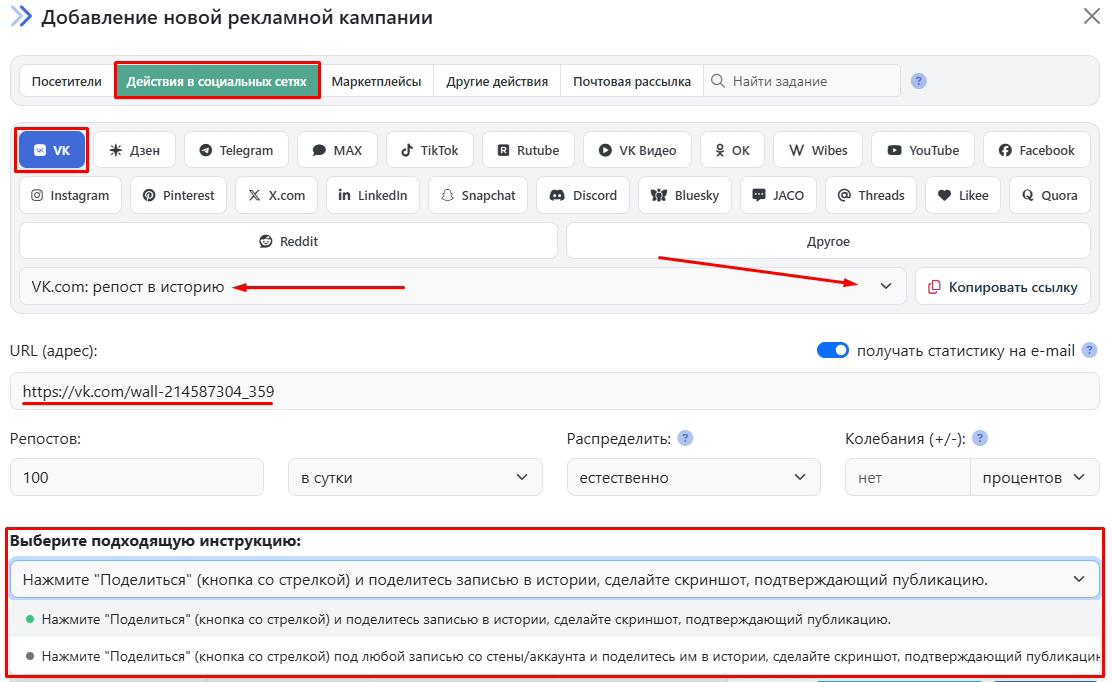Select the YouTube platform button

coord(922,150)
